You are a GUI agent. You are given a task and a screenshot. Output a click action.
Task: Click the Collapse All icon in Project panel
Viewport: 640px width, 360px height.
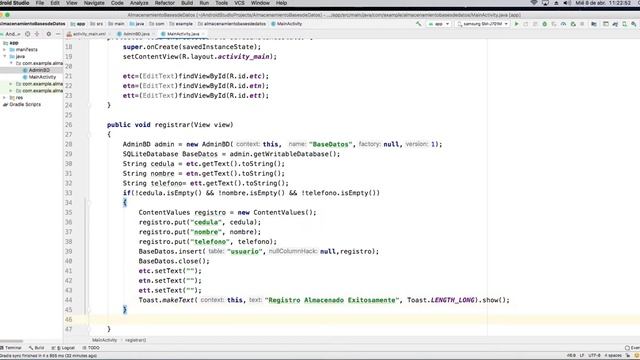pyautogui.click(x=37, y=34)
